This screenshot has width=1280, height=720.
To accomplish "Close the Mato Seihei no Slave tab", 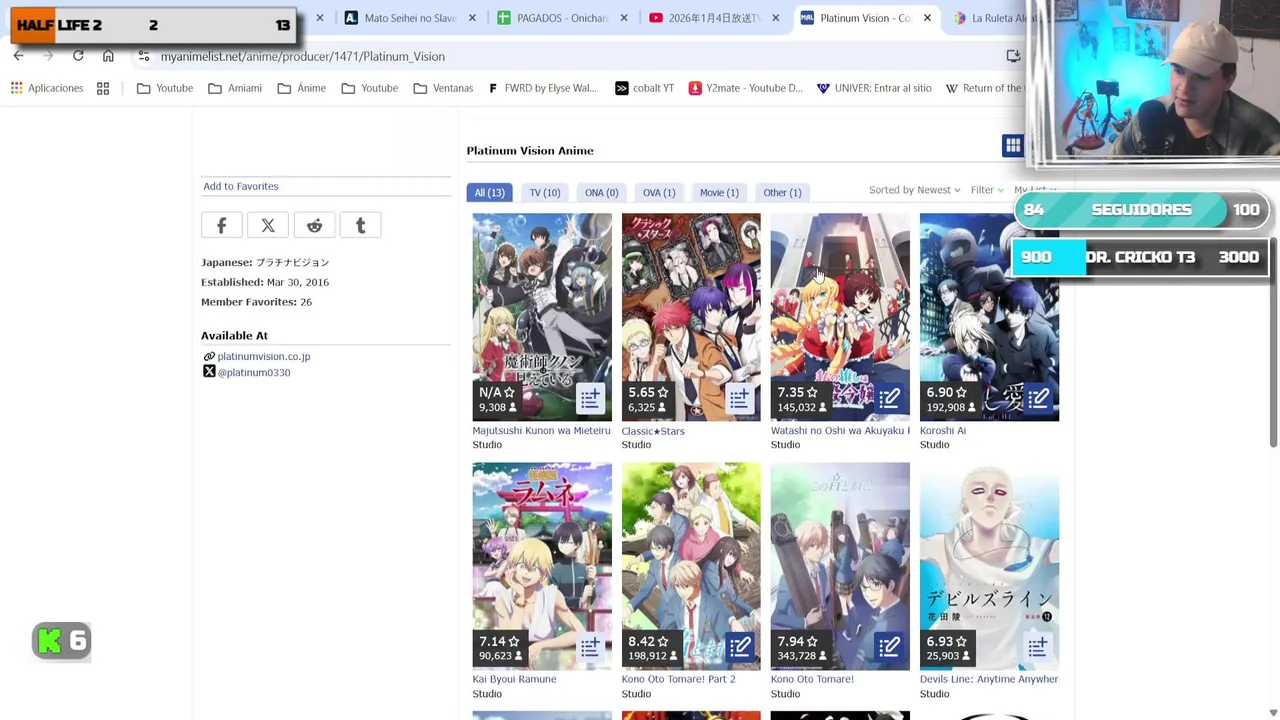I will pyautogui.click(x=472, y=18).
